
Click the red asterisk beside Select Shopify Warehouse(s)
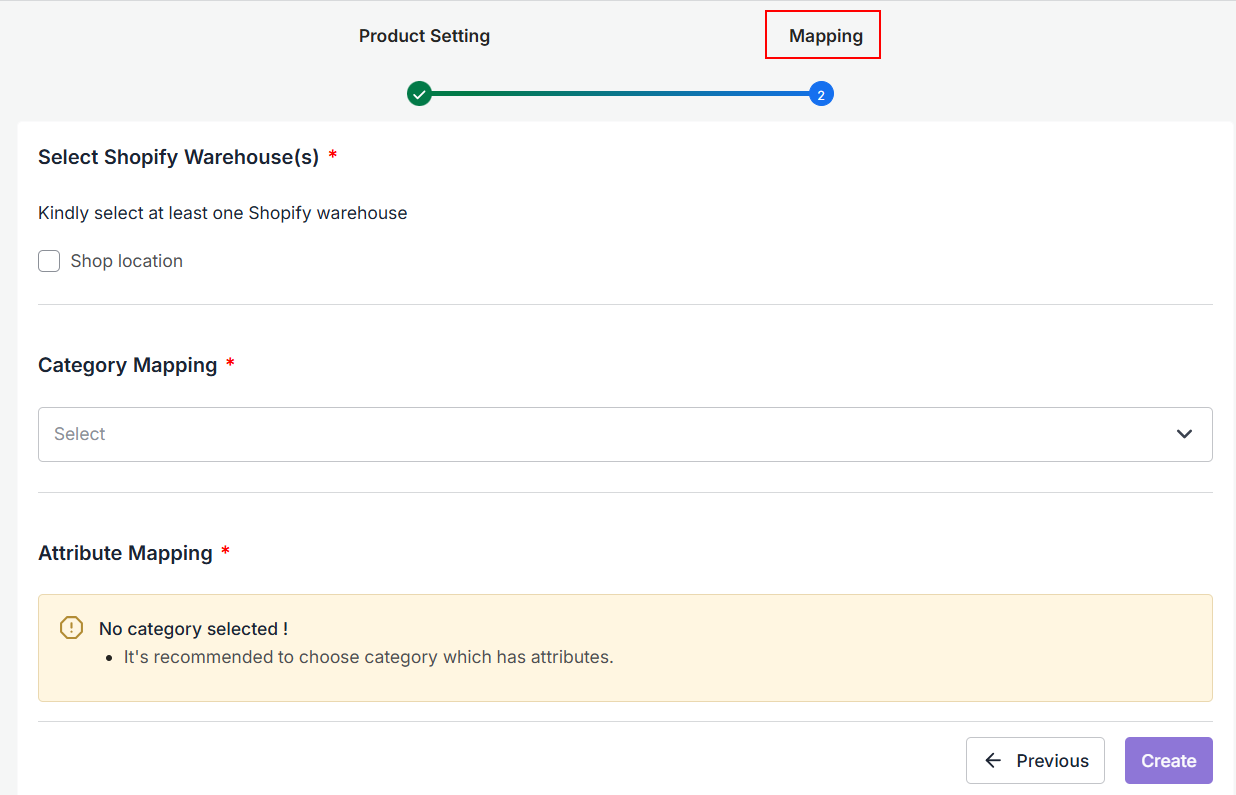[x=333, y=157]
